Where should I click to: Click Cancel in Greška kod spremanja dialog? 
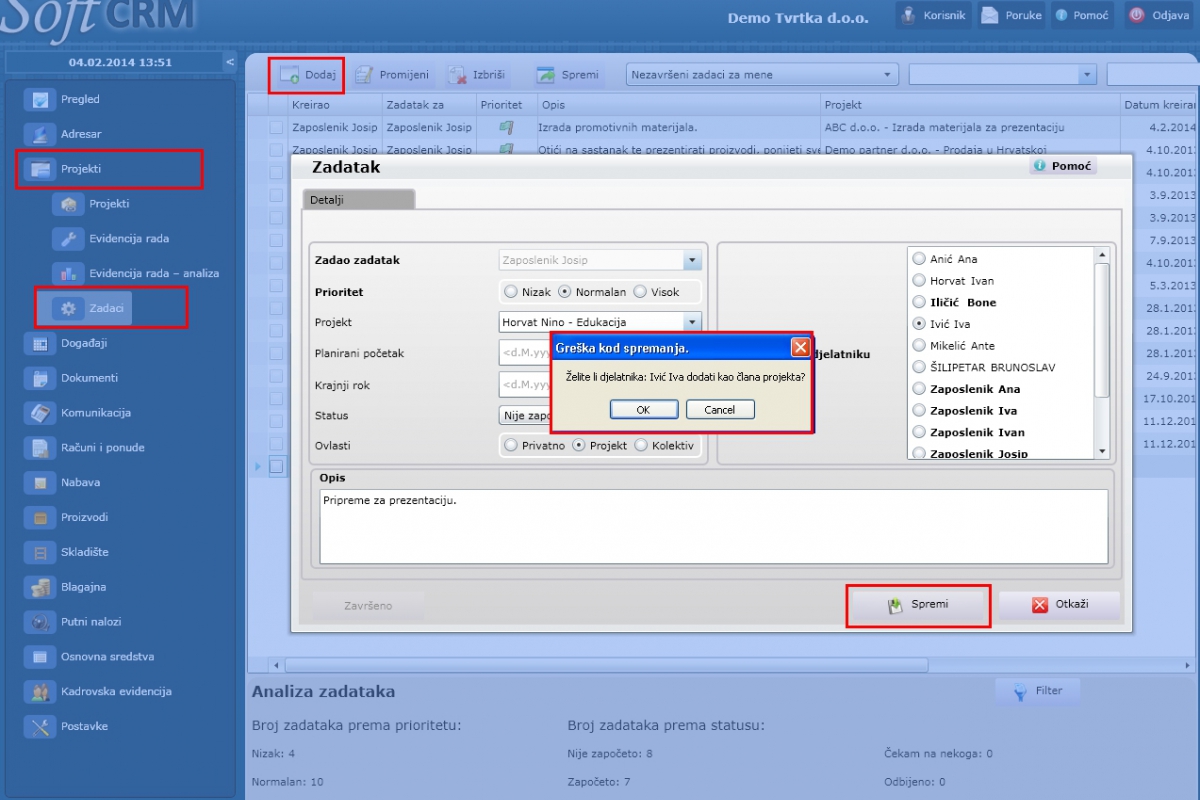[x=720, y=409]
